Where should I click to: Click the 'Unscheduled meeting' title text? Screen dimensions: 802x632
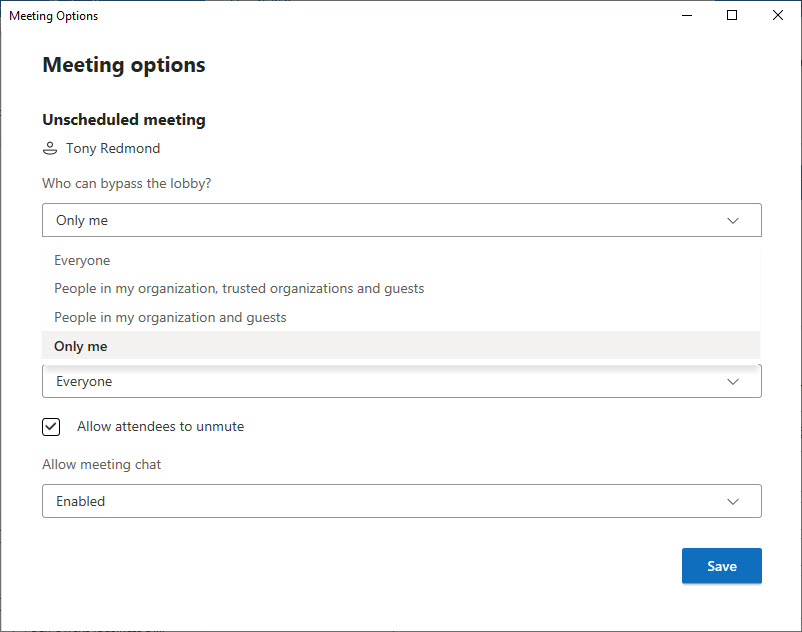click(x=124, y=120)
